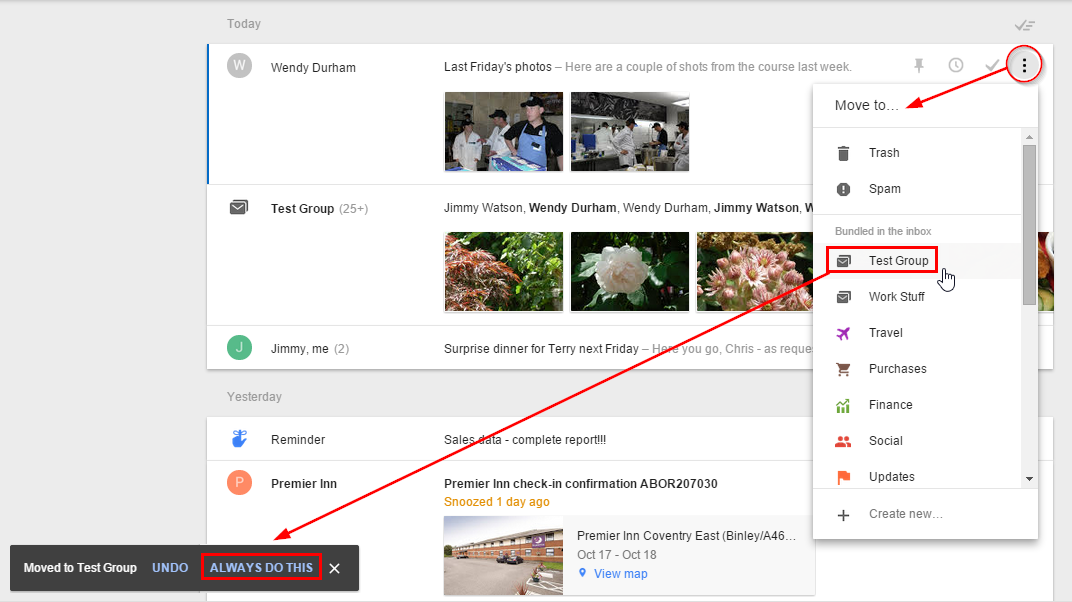The height and width of the screenshot is (602, 1072).
Task: Click ALWAYS DO THIS in notification
Action: (261, 568)
